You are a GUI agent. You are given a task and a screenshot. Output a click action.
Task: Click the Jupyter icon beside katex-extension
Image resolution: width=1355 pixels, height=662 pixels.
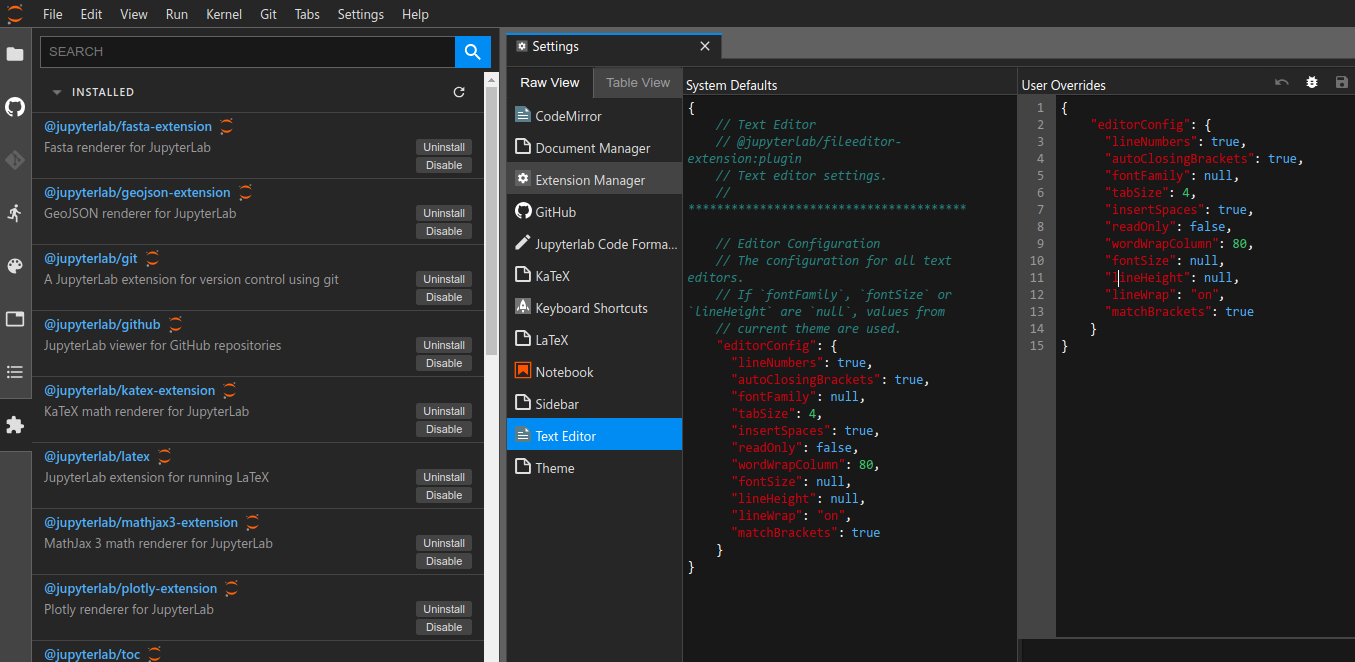(230, 390)
